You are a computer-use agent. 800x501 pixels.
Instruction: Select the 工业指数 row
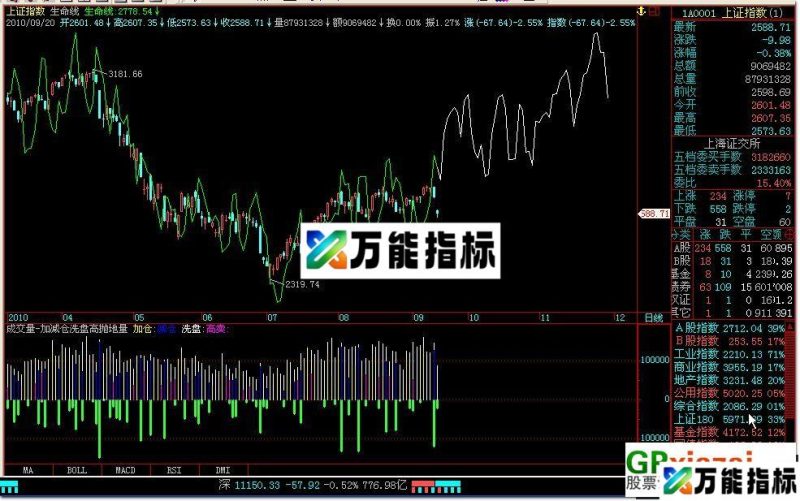[x=732, y=354]
